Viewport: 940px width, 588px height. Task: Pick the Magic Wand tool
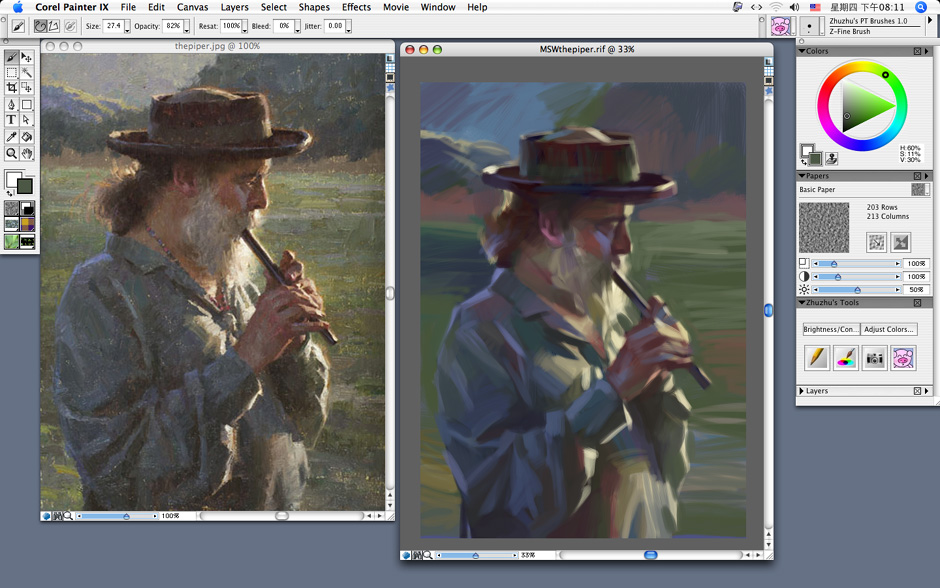pyautogui.click(x=26, y=73)
